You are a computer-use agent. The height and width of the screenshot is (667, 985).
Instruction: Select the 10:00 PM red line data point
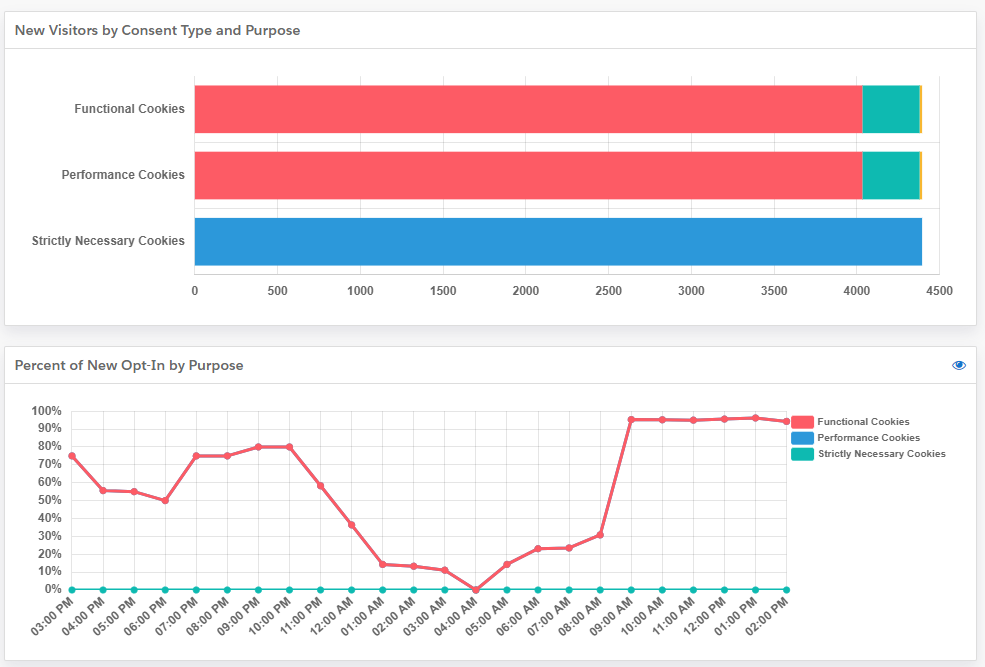pyautogui.click(x=289, y=447)
